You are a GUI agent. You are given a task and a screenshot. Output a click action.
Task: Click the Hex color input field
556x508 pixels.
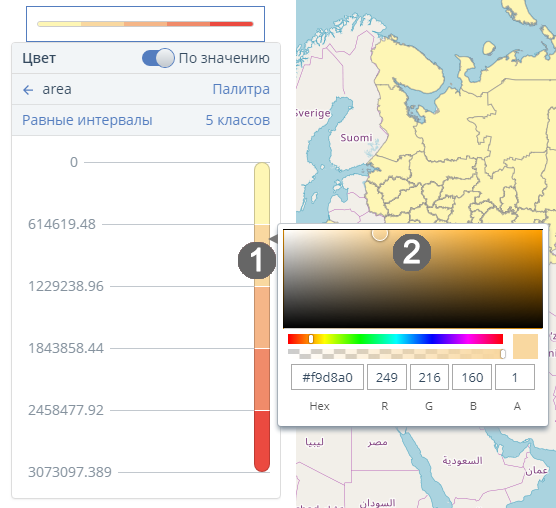point(327,377)
